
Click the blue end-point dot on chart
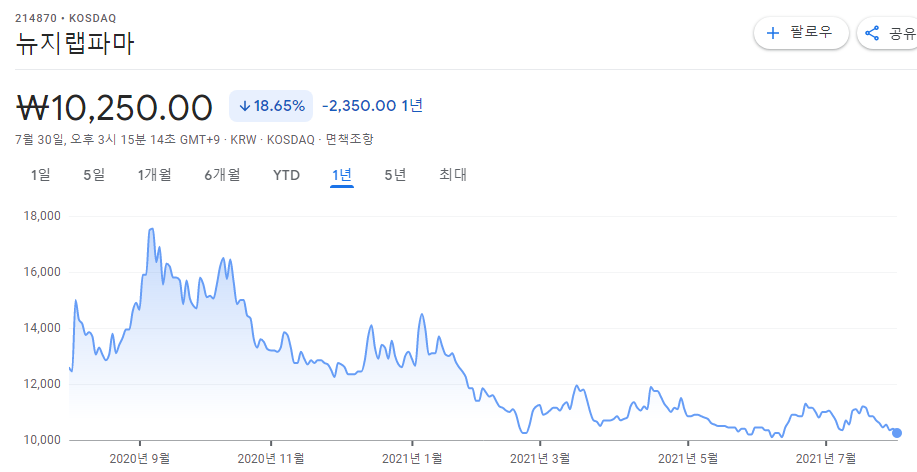897,433
